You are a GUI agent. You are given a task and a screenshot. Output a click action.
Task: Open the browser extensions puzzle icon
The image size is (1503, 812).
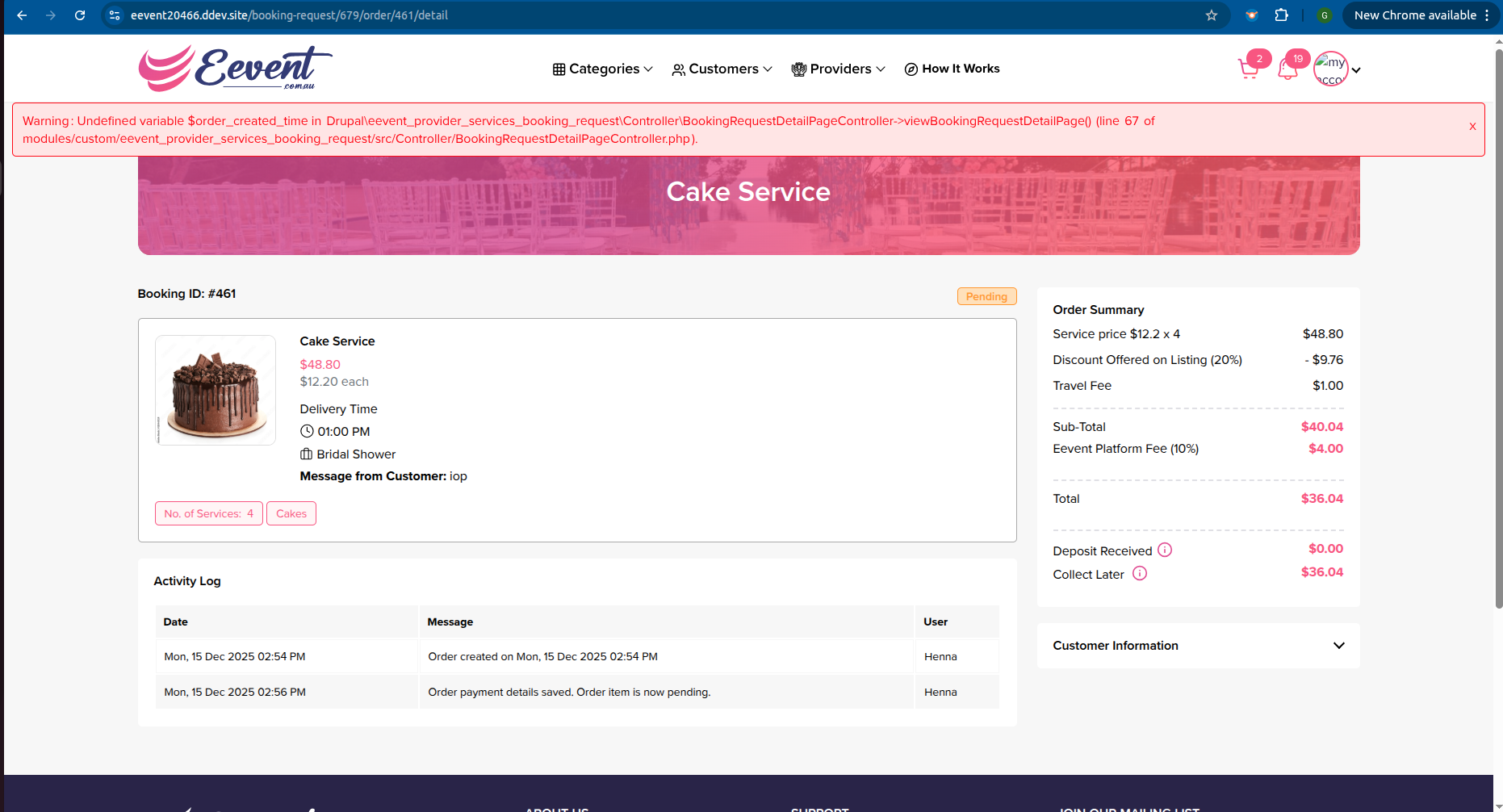click(1281, 15)
